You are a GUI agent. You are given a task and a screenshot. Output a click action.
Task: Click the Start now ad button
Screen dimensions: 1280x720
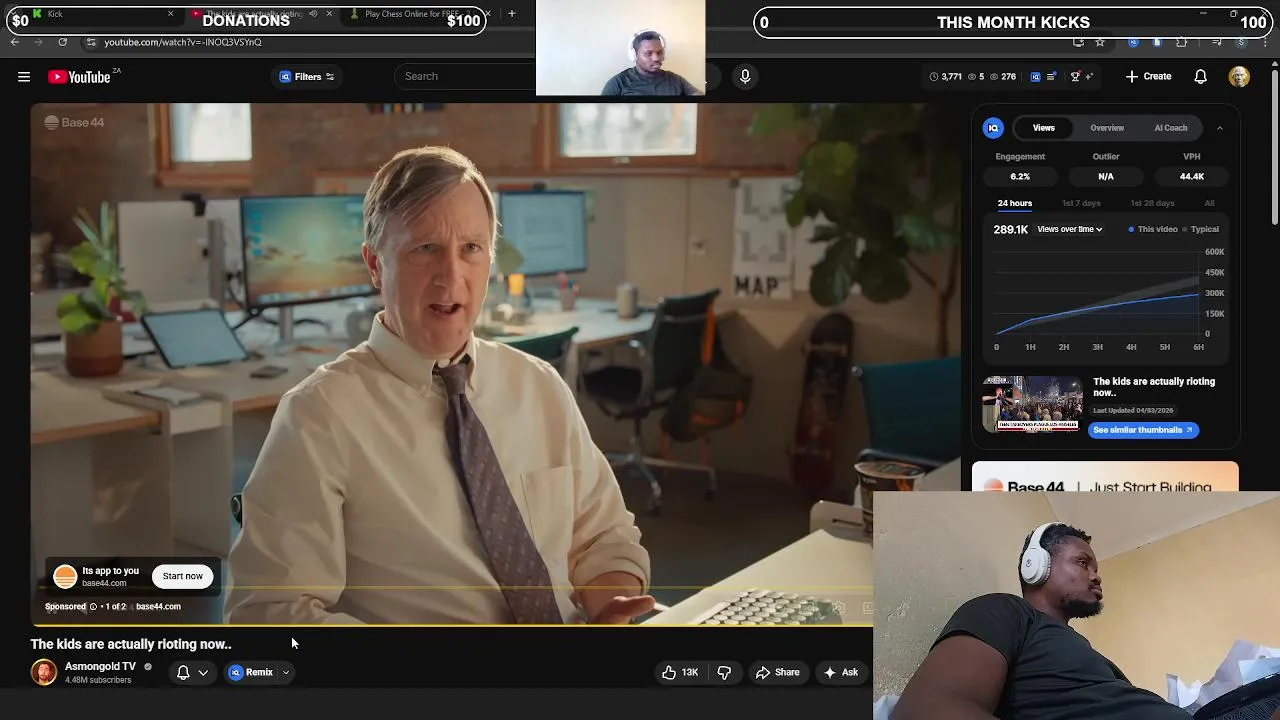183,576
